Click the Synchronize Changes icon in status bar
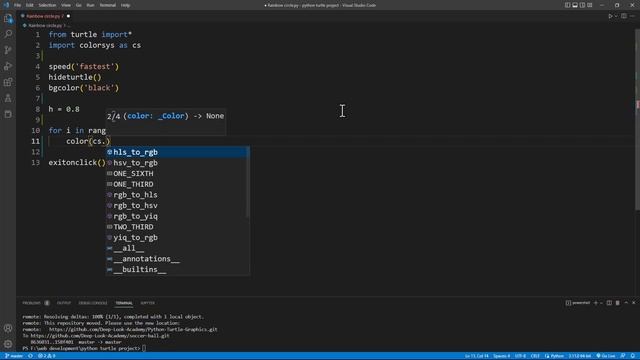The width and height of the screenshot is (640, 360). pyautogui.click(x=30, y=356)
